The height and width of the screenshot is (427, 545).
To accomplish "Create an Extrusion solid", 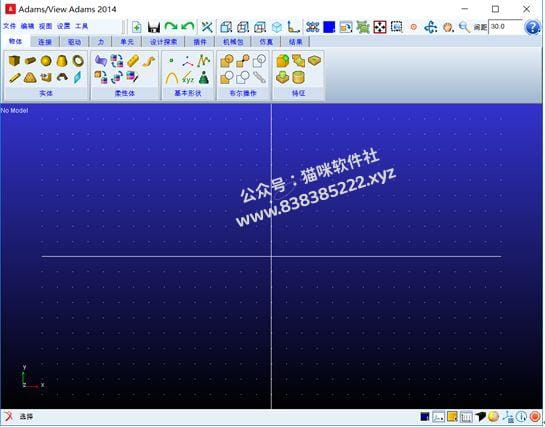I will click(x=46, y=77).
